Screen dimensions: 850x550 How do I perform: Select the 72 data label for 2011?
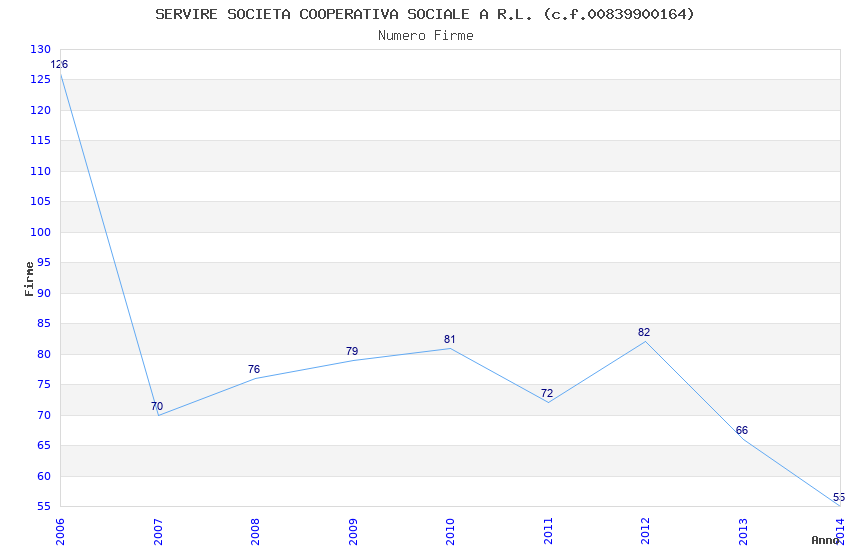point(547,393)
